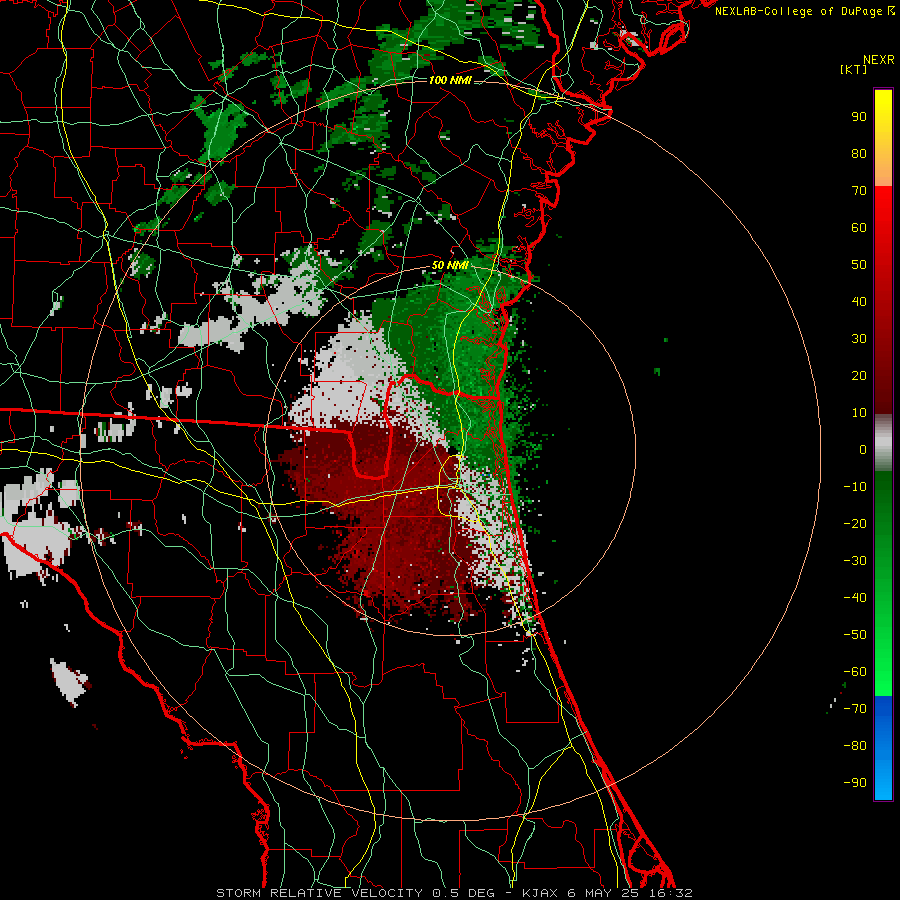Click the -20 value on the velocity scale
The height and width of the screenshot is (900, 900).
855,524
